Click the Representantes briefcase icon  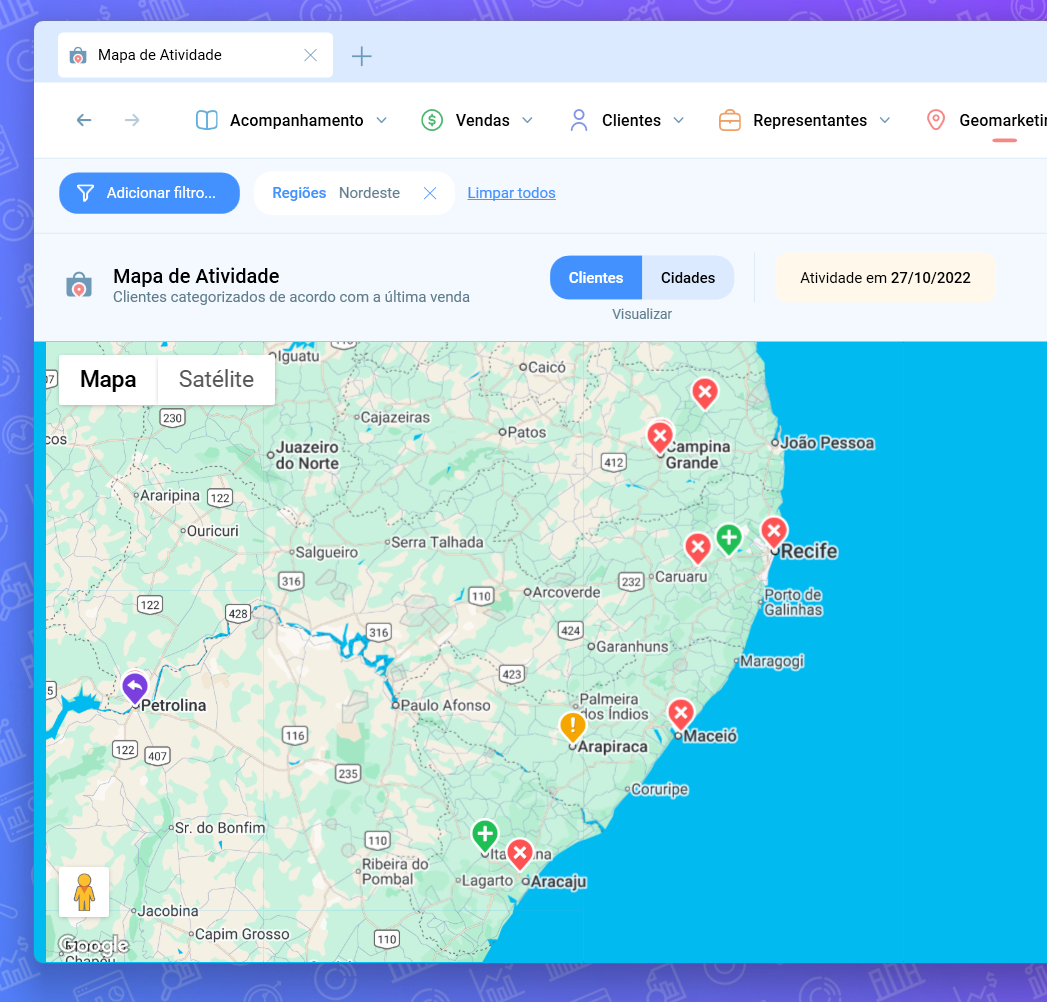[730, 120]
